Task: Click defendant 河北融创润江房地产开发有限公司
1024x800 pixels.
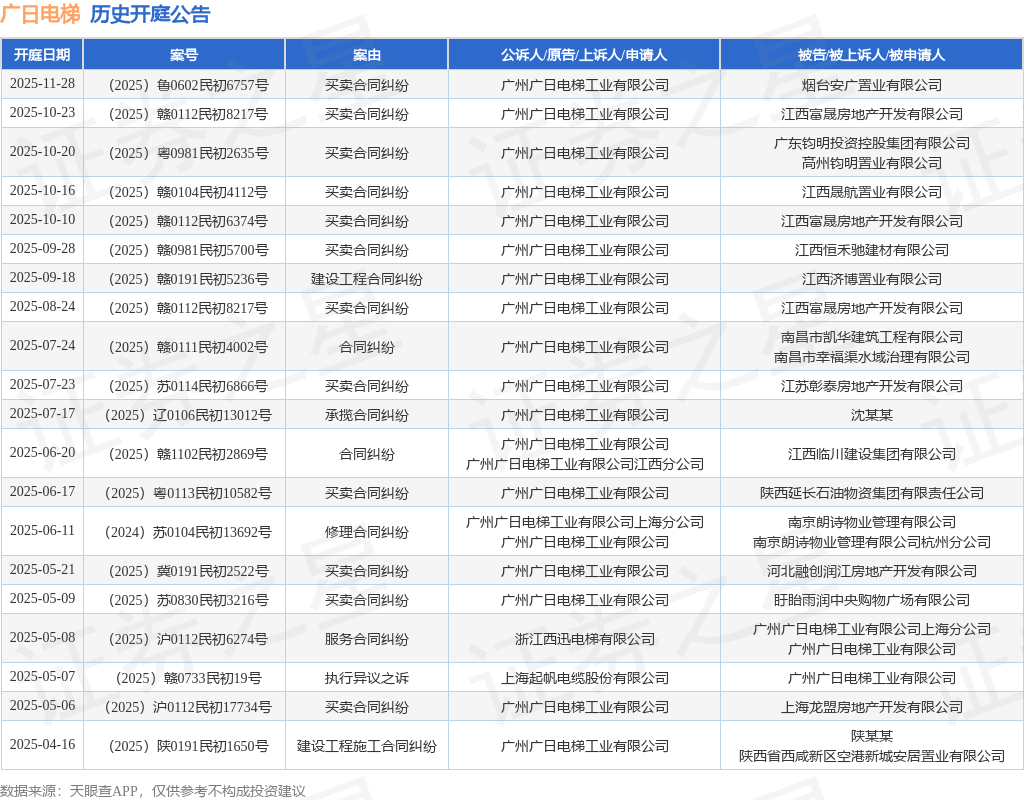Action: coord(871,571)
